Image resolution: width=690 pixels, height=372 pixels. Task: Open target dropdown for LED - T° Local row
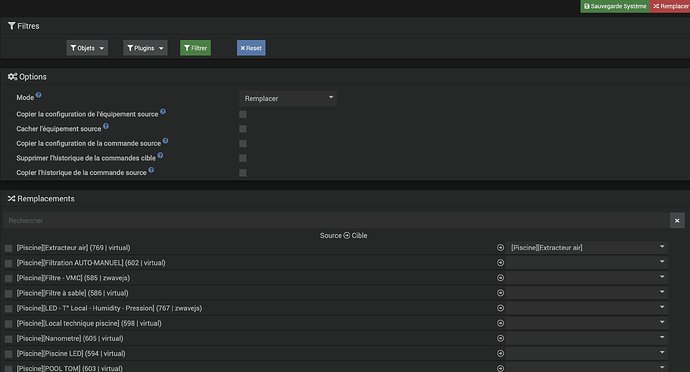[587, 308]
